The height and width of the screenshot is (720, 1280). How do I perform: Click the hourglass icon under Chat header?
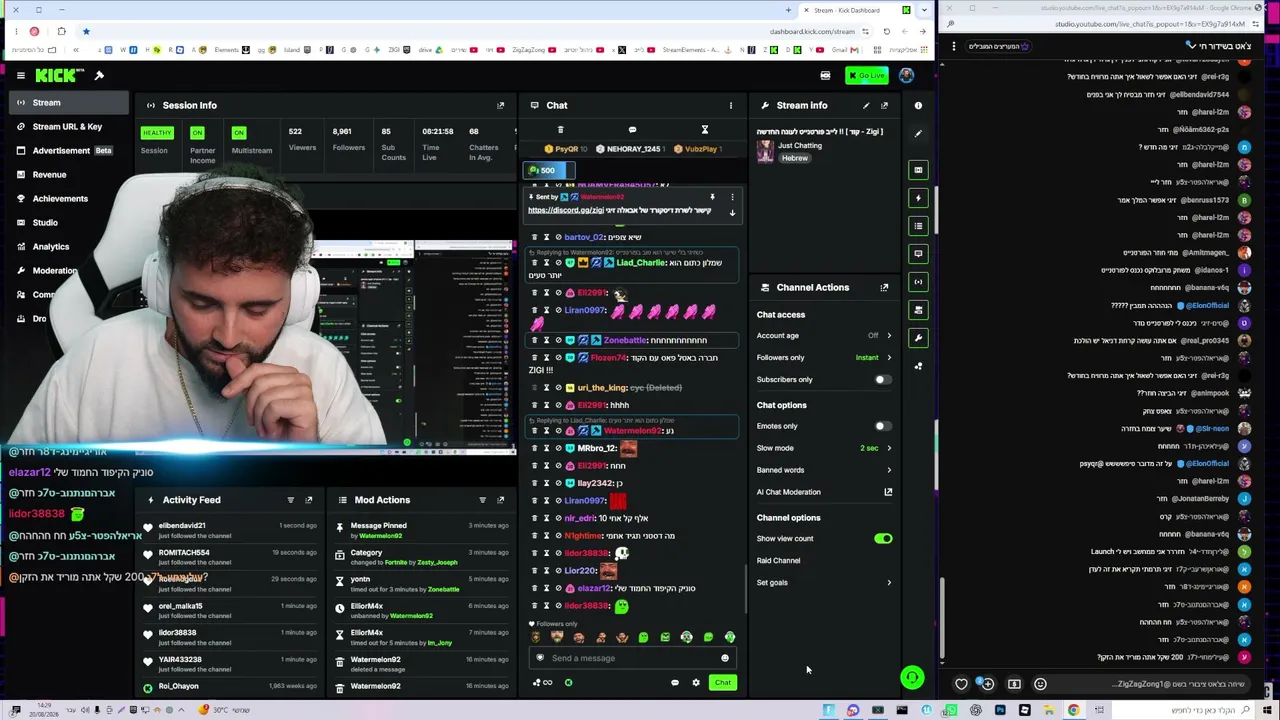[x=704, y=130]
